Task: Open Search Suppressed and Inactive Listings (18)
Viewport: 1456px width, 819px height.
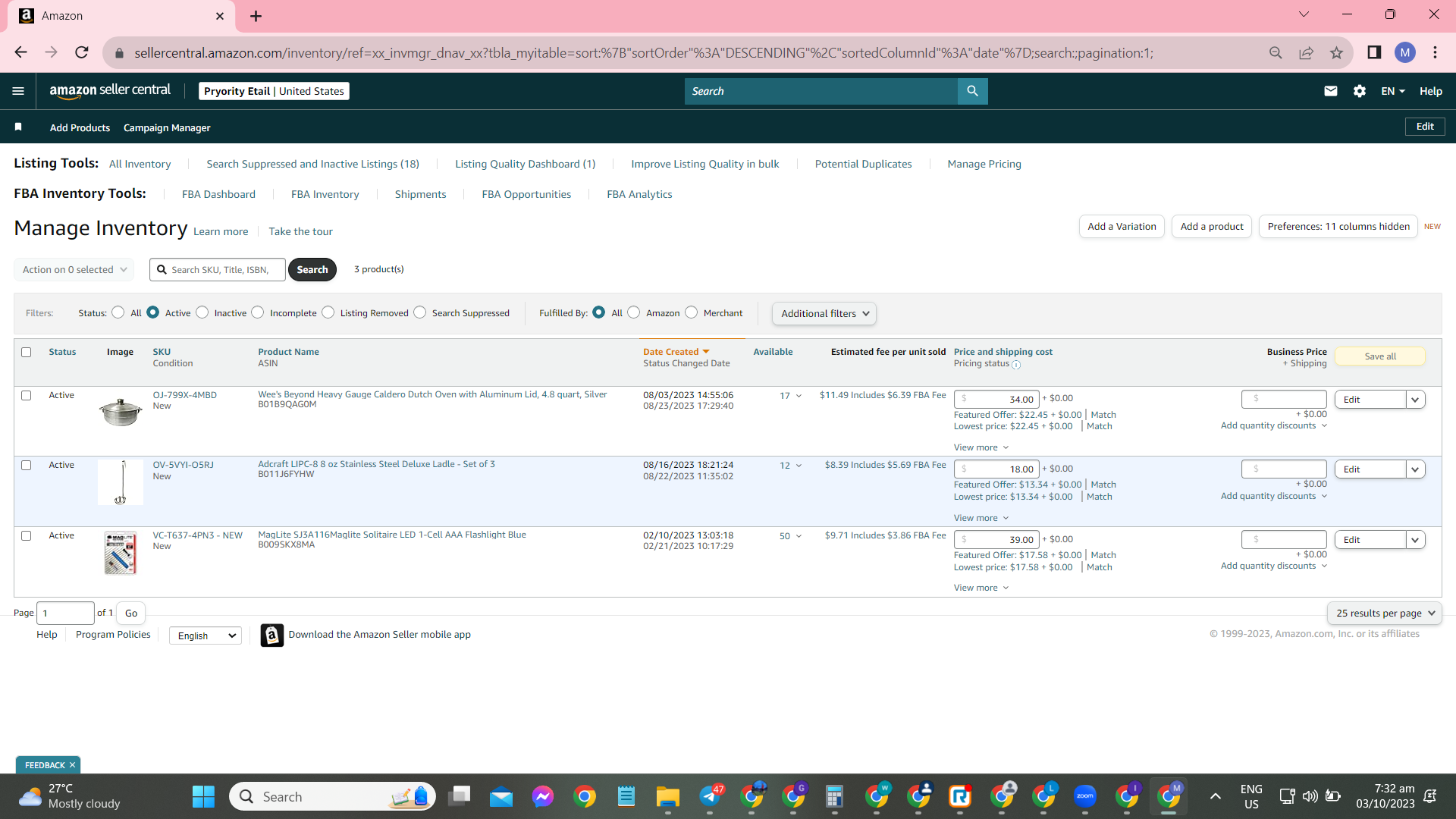Action: point(312,164)
